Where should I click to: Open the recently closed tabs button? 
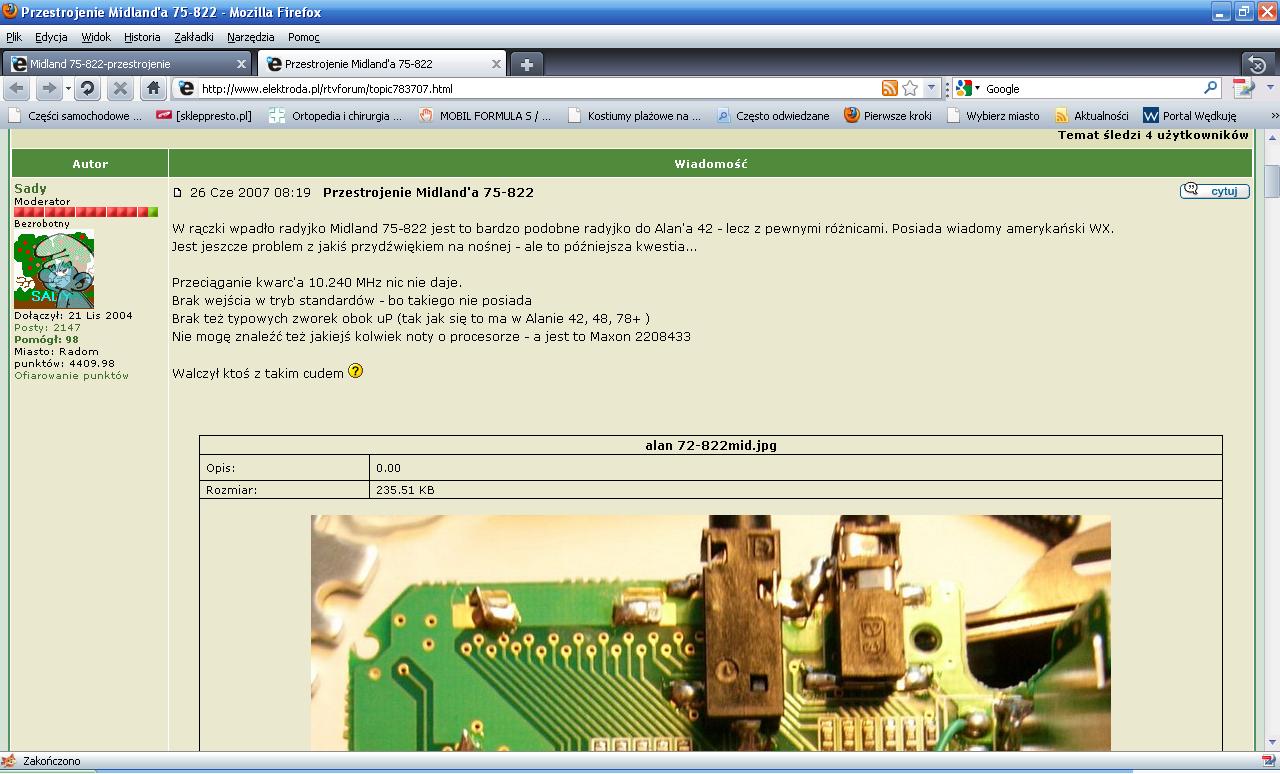[x=1259, y=64]
